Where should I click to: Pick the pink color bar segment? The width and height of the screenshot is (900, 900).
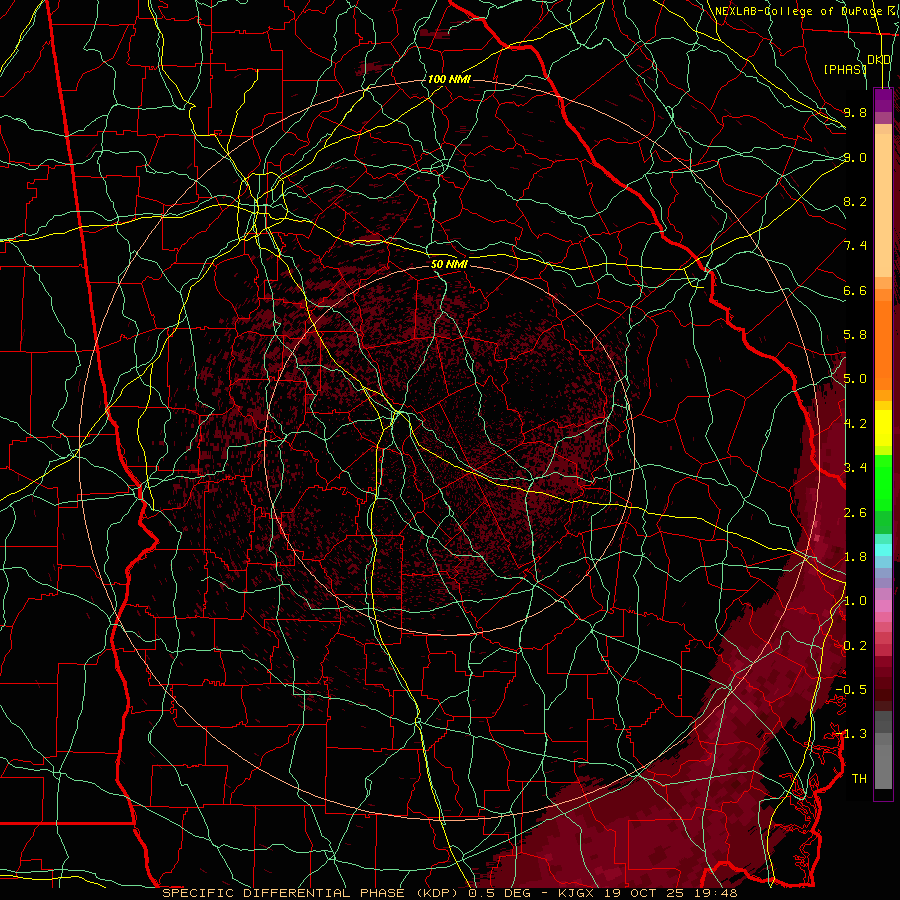(x=883, y=606)
